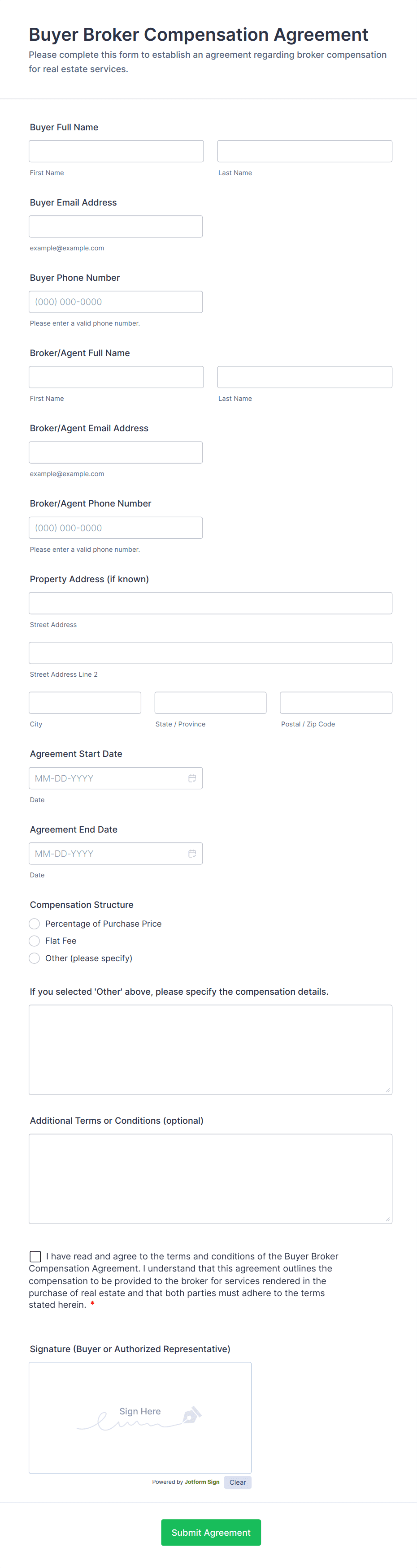This screenshot has height=1568, width=417.
Task: Focus the Other compensation details textarea
Action: pyautogui.click(x=210, y=1049)
